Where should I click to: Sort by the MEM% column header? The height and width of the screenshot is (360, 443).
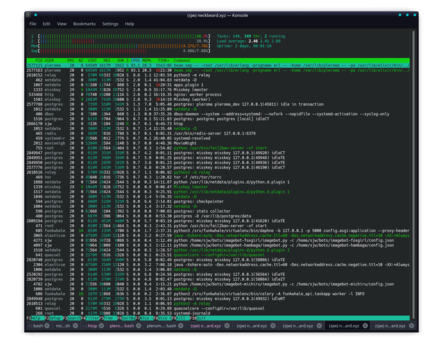coord(147,61)
